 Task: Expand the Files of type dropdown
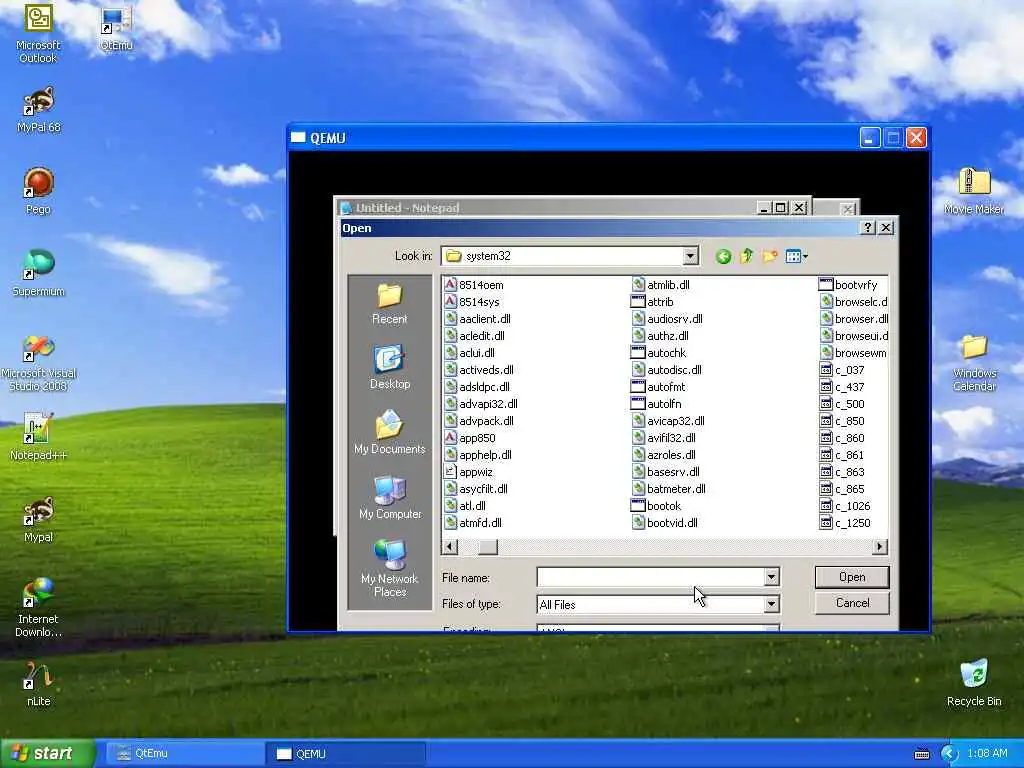pyautogui.click(x=771, y=604)
